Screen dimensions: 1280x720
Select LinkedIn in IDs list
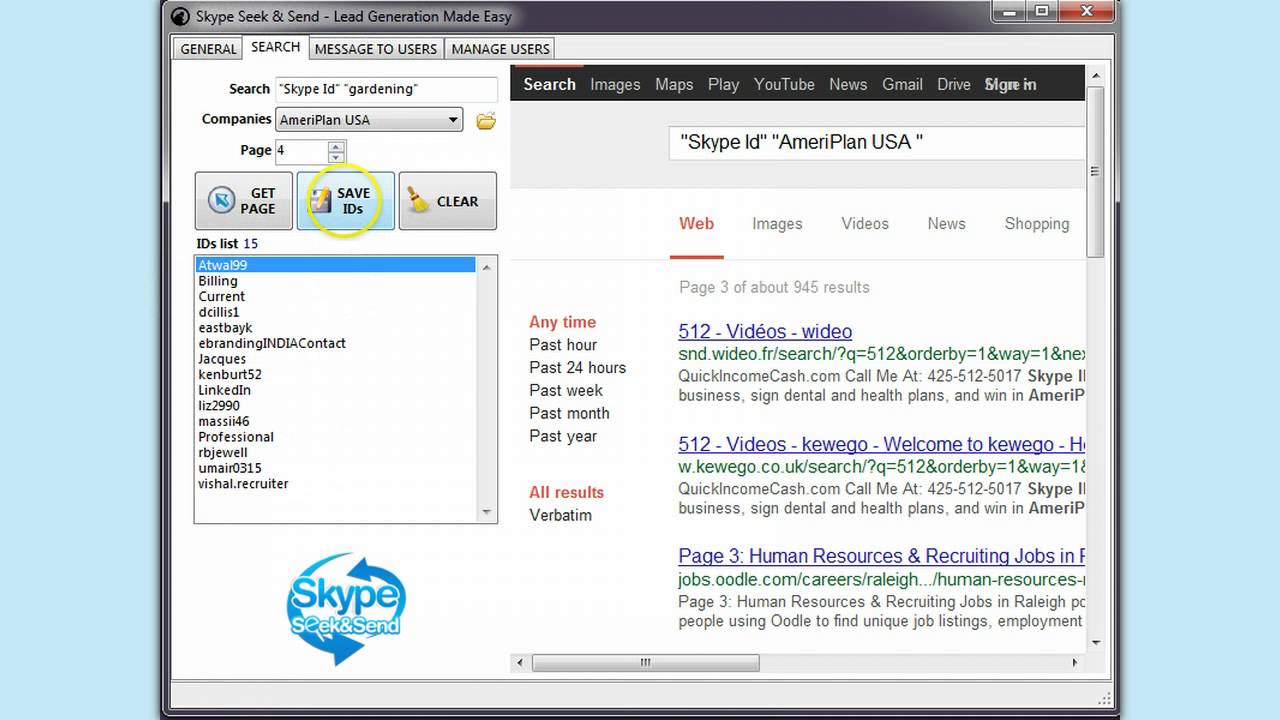pyautogui.click(x=335, y=390)
